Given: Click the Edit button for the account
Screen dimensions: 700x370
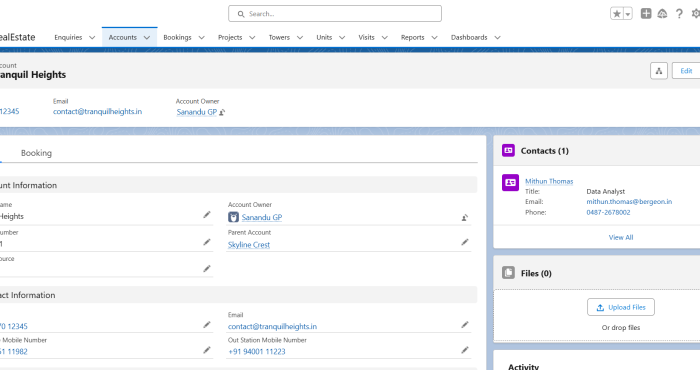Looking at the screenshot, I should (x=686, y=71).
